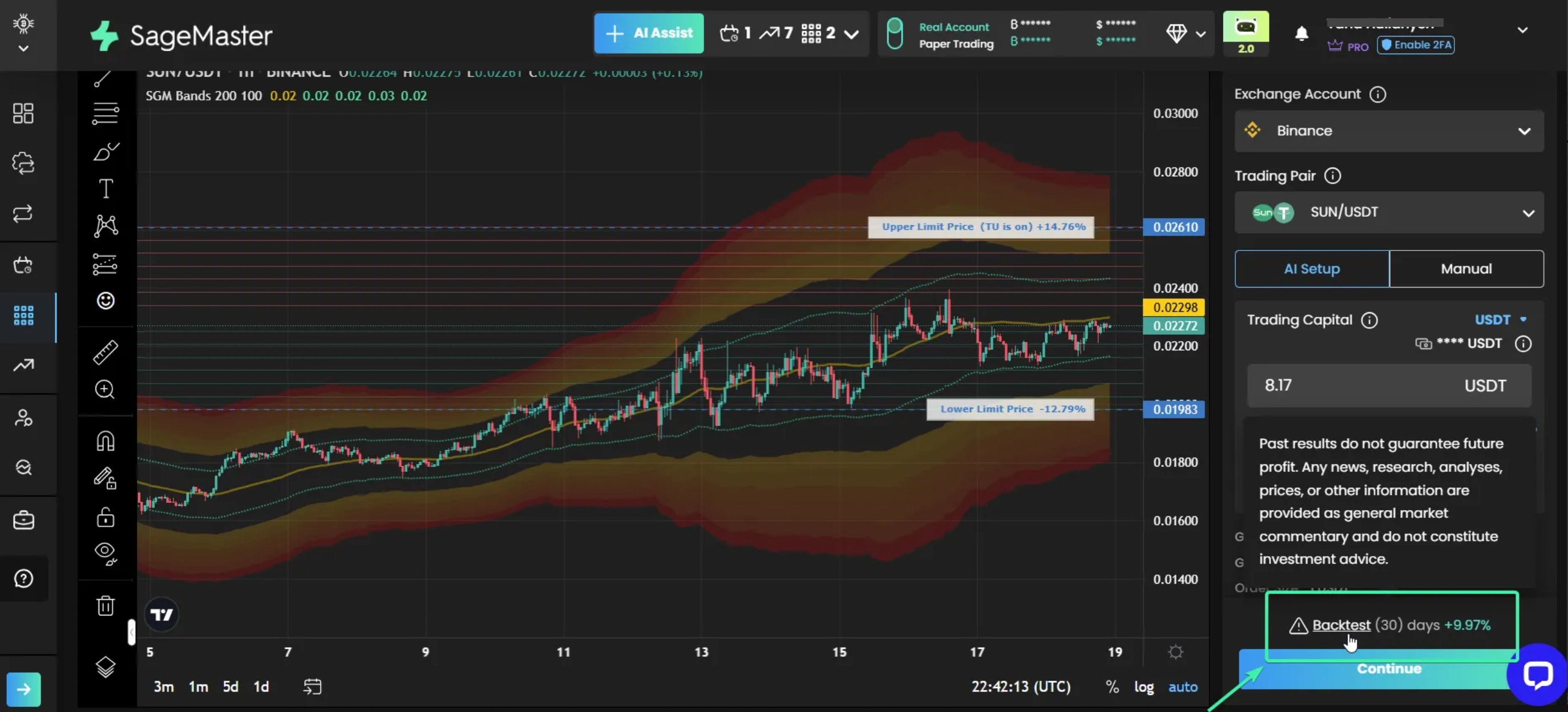Click the Trading Pair info icon
The width and height of the screenshot is (1568, 712).
[x=1332, y=176]
